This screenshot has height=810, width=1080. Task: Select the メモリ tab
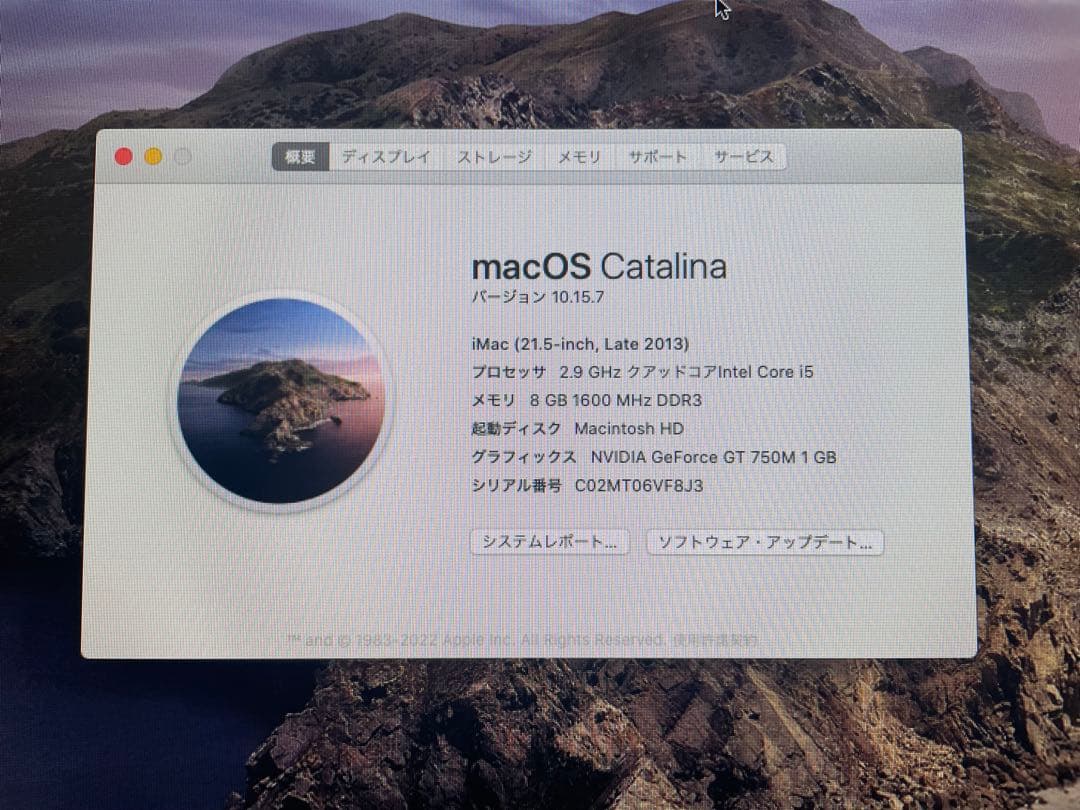579,157
